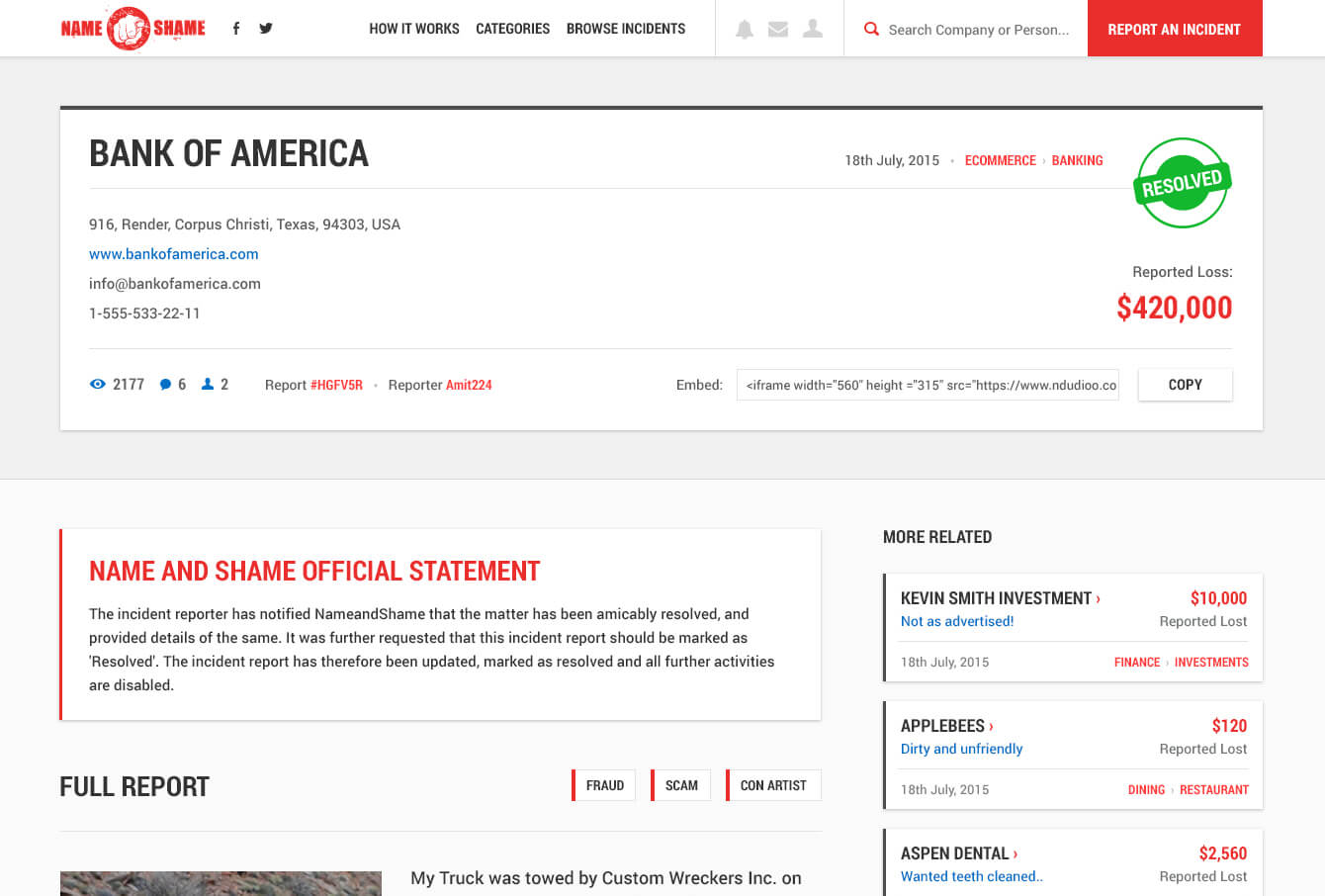Click info@bankofamerica.com email address
1325x896 pixels.
[175, 284]
